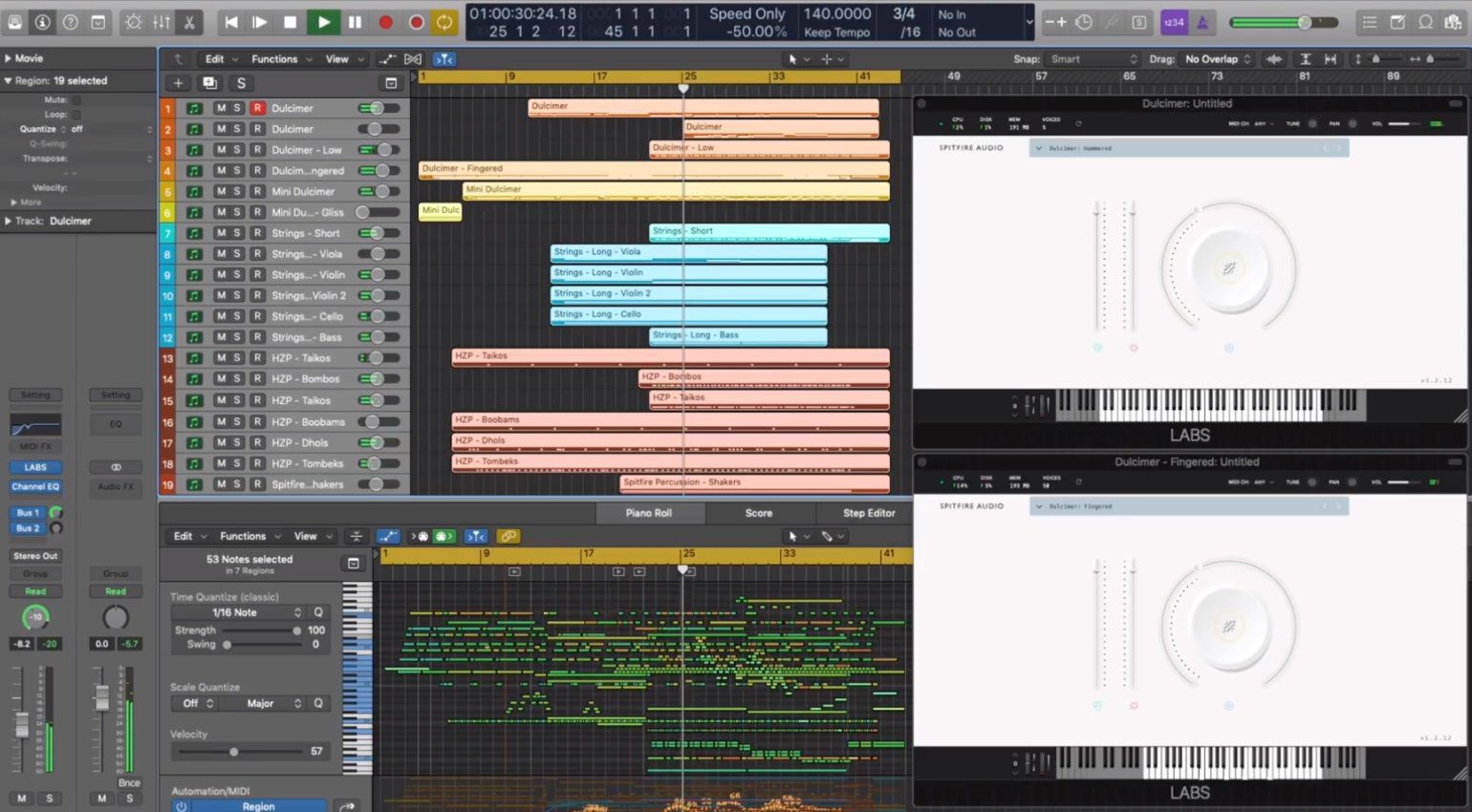
Task: Open the 1/16 Note quantize dropdown
Action: 237,612
